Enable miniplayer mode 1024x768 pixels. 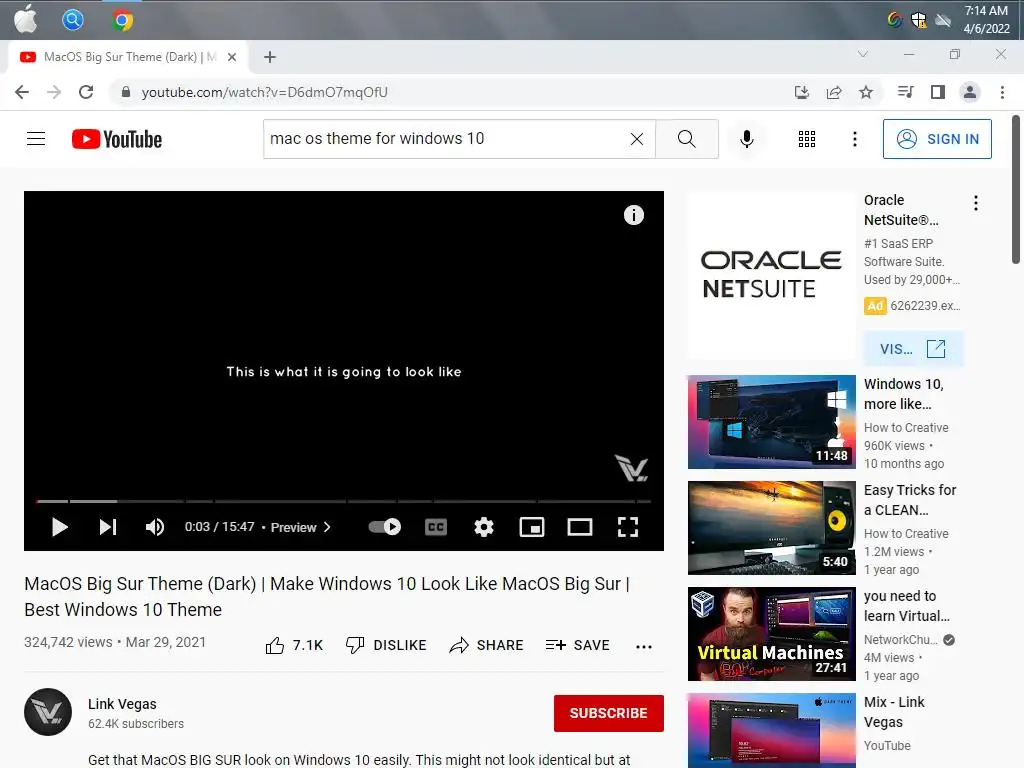click(x=532, y=527)
